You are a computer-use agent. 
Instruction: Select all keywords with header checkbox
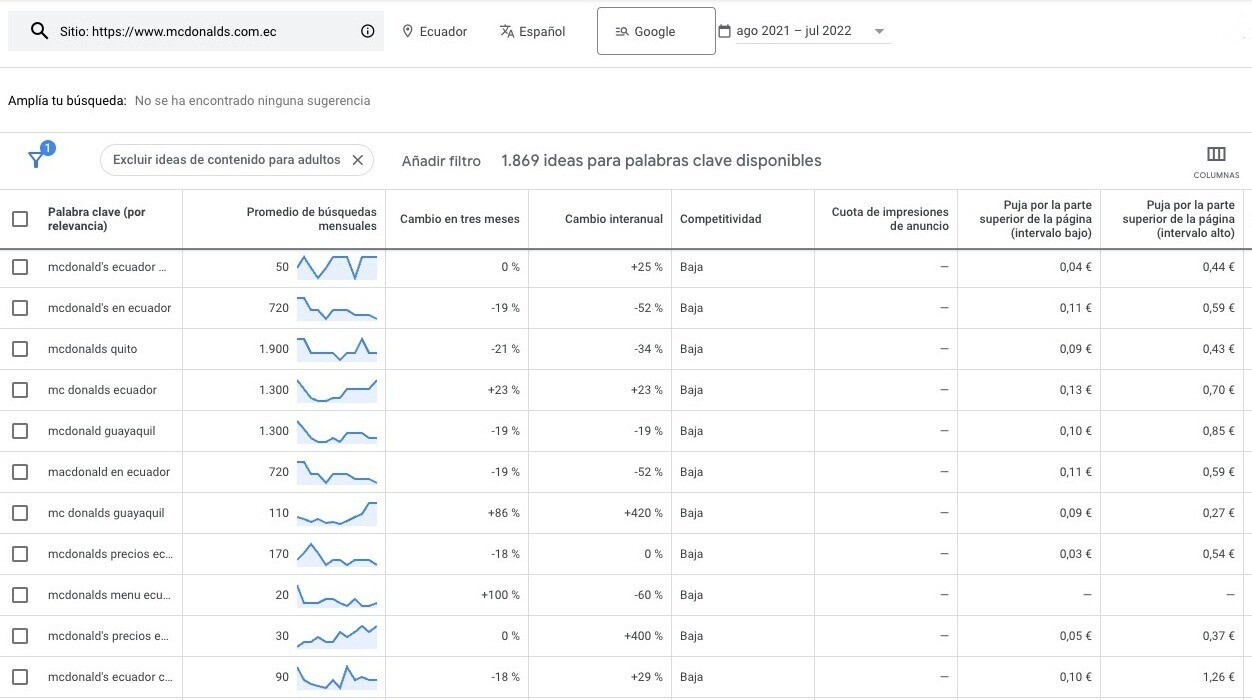click(x=20, y=219)
